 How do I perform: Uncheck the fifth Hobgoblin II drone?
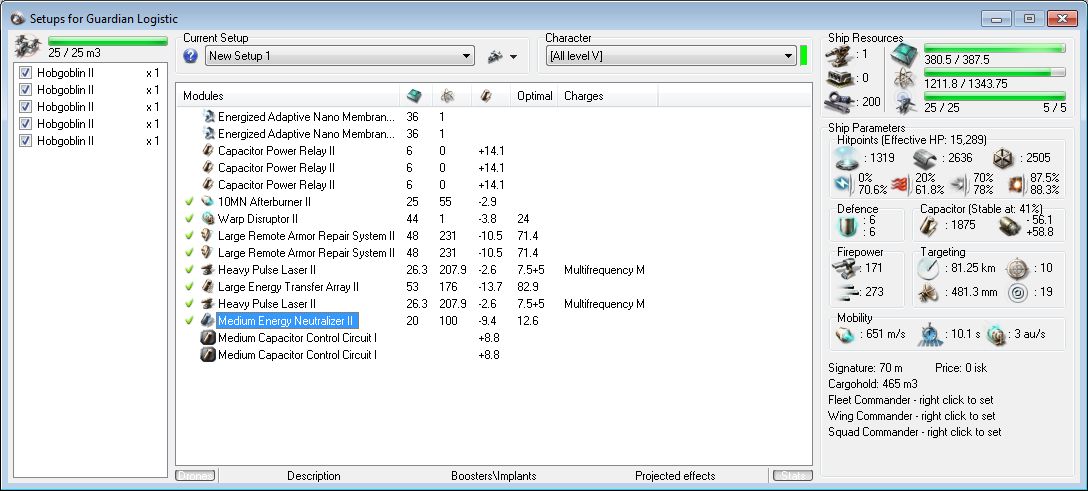(x=26, y=141)
